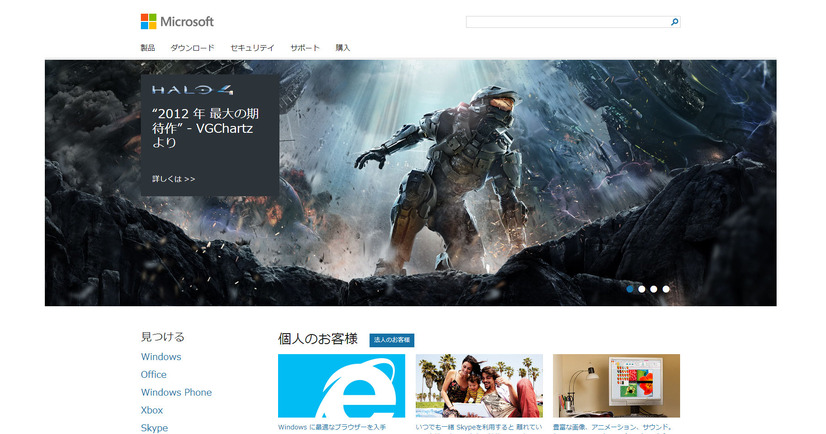826x434 pixels.
Task: Select the third carousel dot
Action: [x=654, y=289]
